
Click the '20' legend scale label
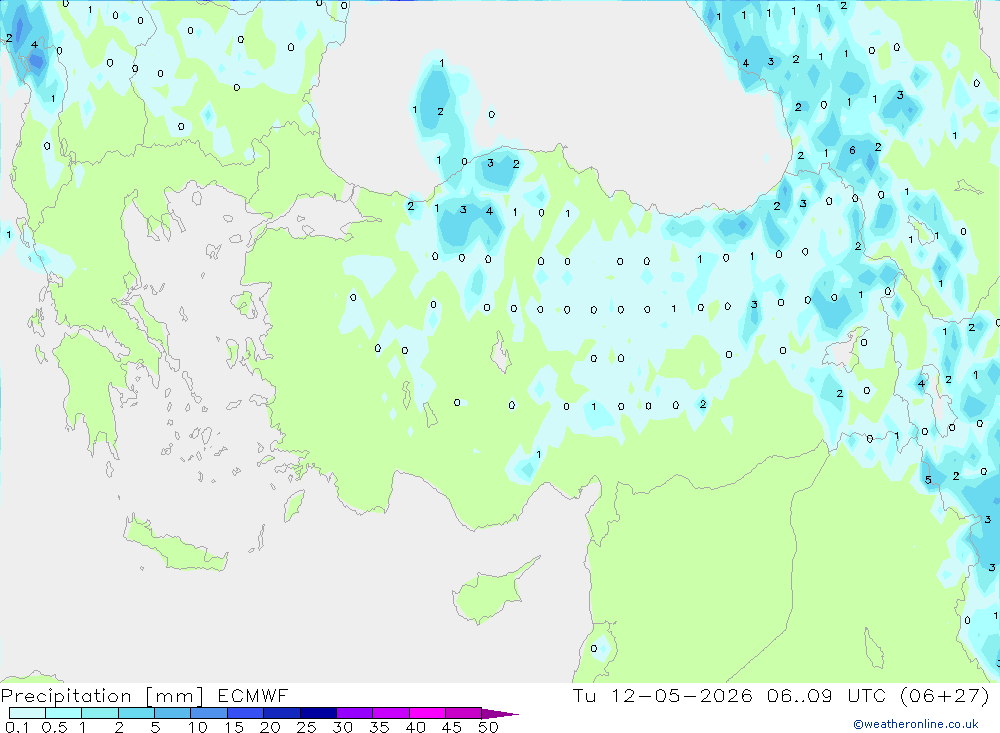[x=270, y=727]
